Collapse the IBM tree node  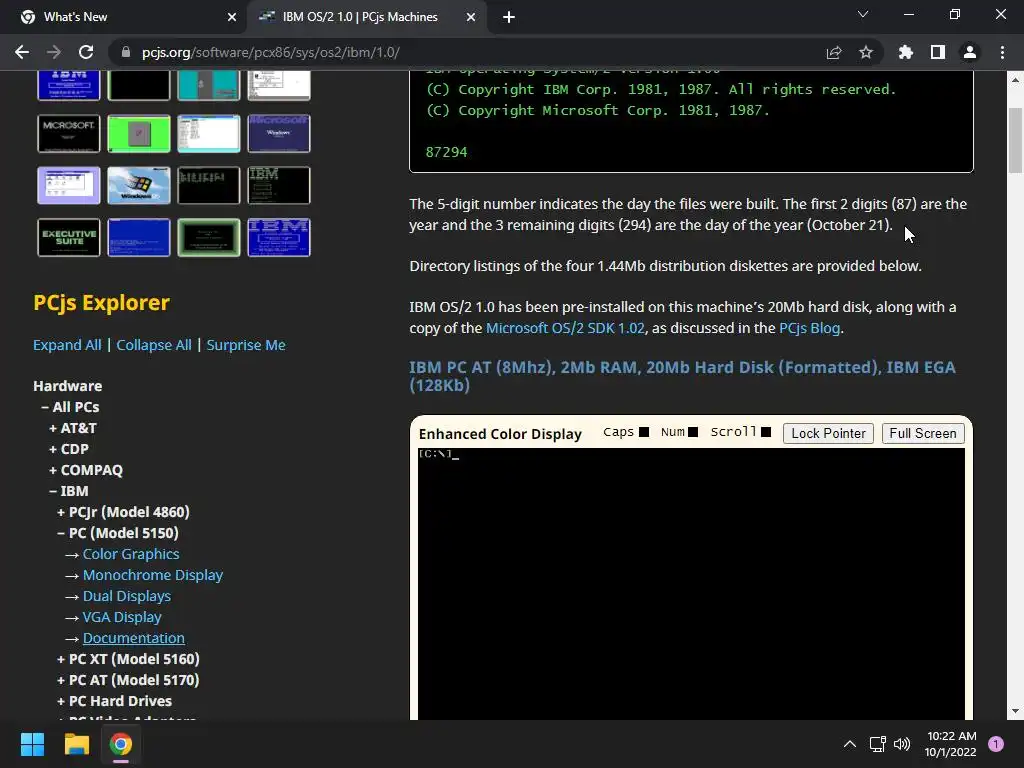69,490
